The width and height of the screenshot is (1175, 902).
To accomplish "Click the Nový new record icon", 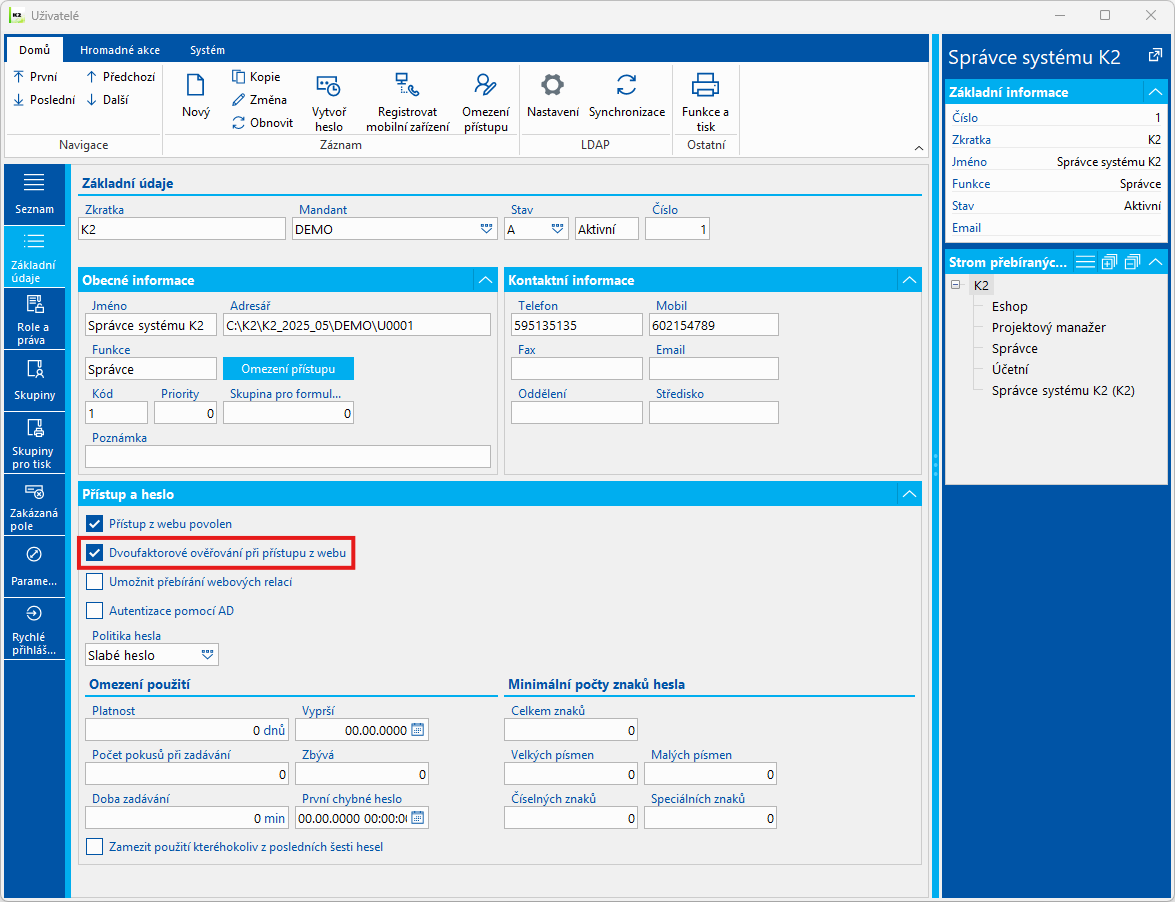I will (x=195, y=97).
